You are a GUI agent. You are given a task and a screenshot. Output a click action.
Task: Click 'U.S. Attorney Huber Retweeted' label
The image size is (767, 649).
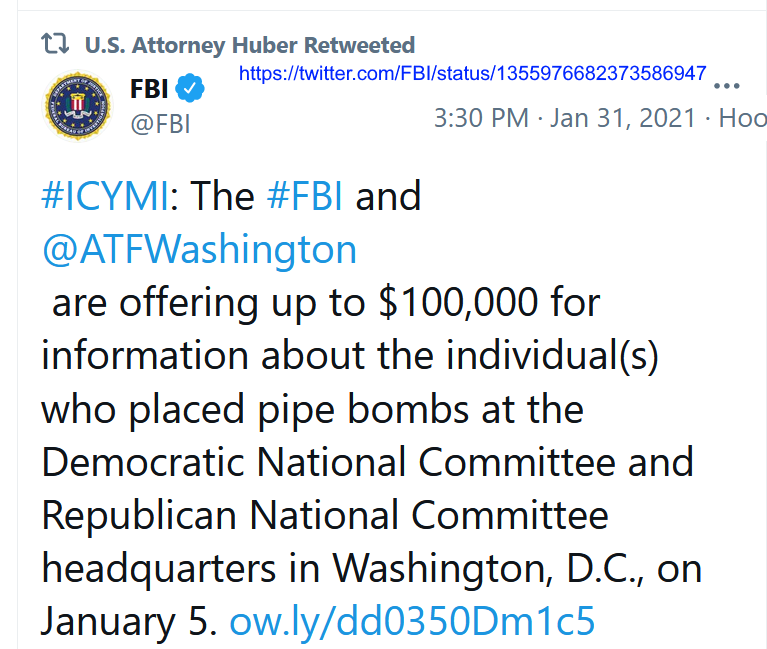(x=250, y=45)
